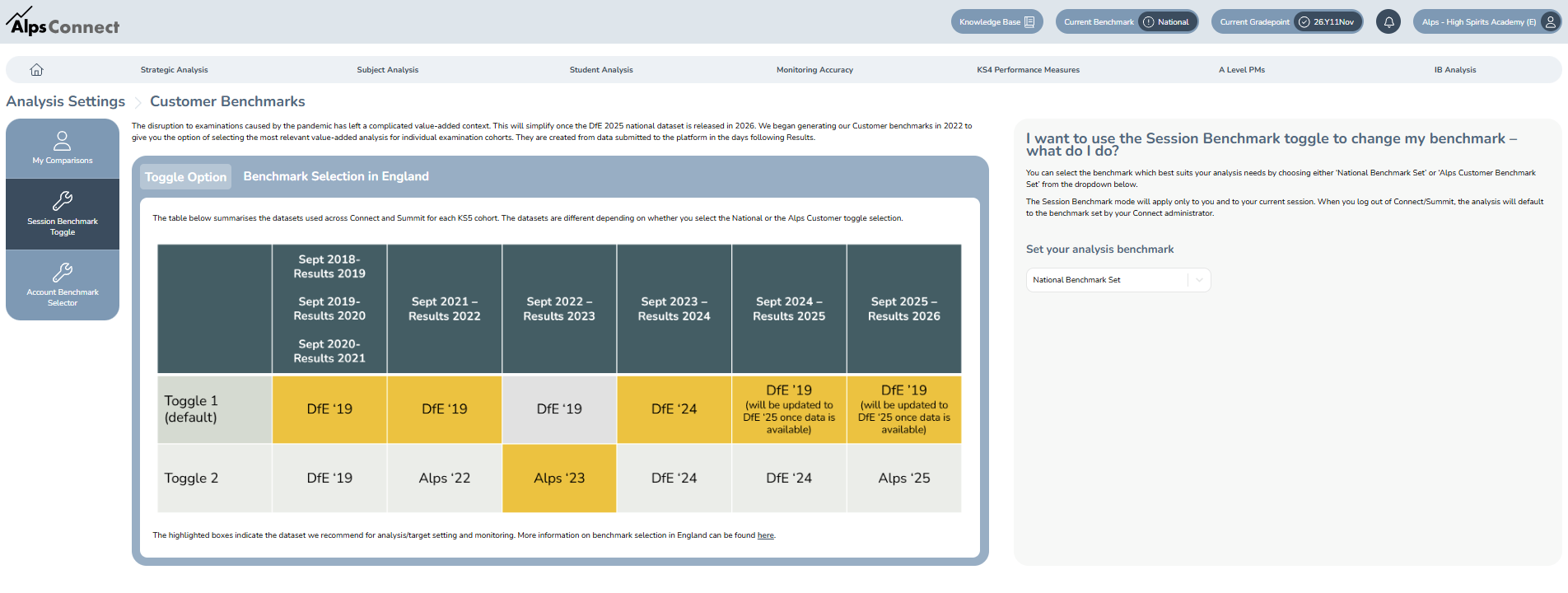Click the Alps Connect logo
The image size is (1568, 593).
[63, 22]
